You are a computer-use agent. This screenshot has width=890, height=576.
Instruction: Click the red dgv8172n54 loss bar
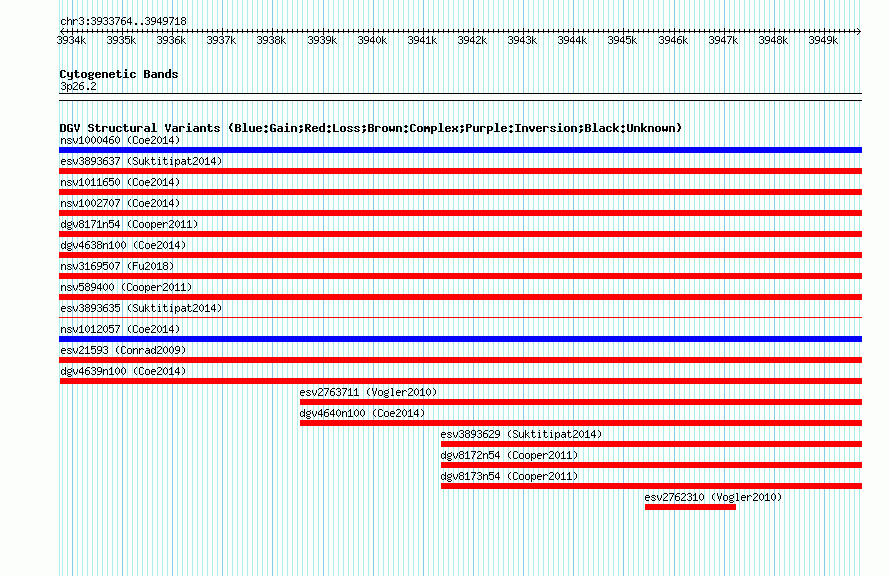(651, 465)
